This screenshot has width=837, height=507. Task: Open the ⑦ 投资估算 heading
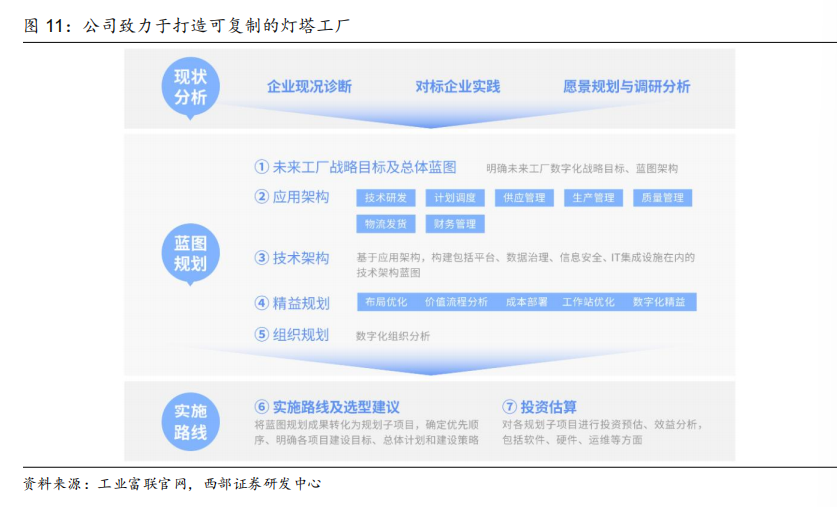[539, 407]
